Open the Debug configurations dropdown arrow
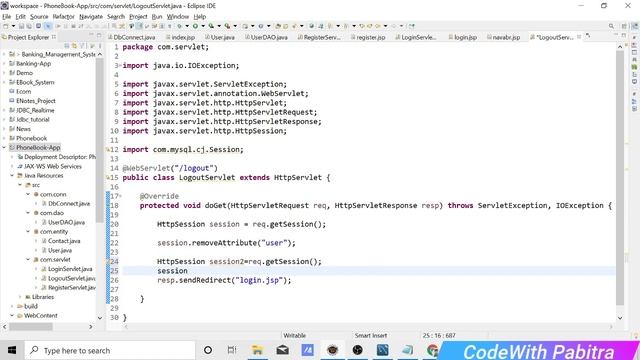This screenshot has width=640, height=360. click(187, 26)
